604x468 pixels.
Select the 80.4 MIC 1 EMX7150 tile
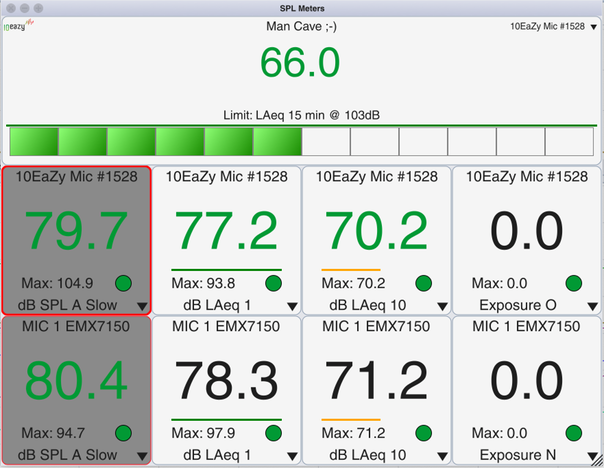[76, 382]
